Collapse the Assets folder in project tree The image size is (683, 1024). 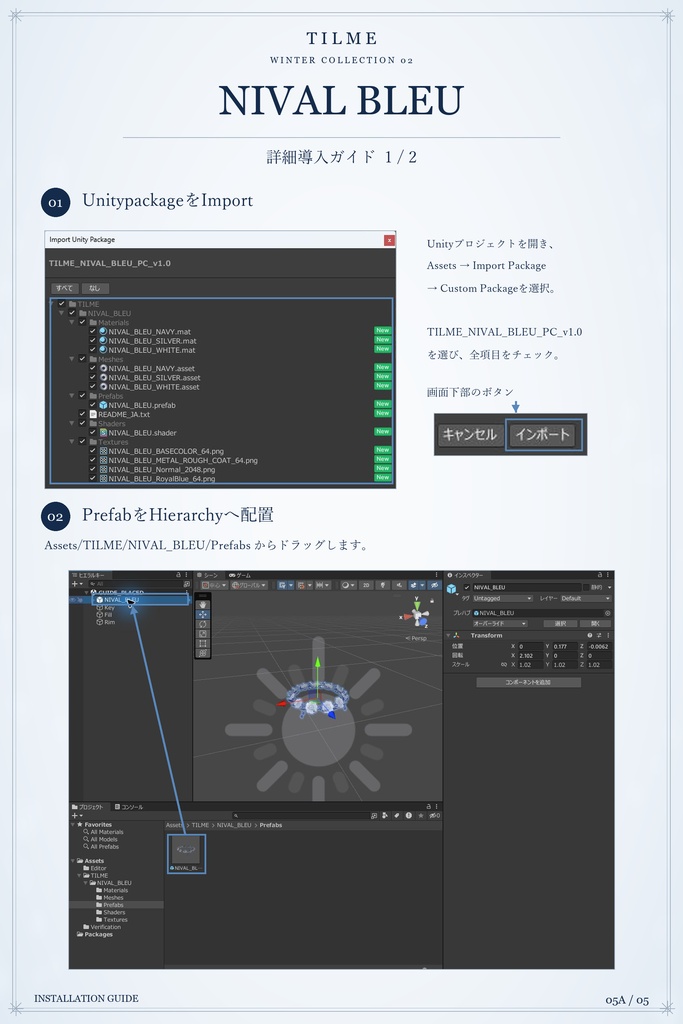(72, 861)
